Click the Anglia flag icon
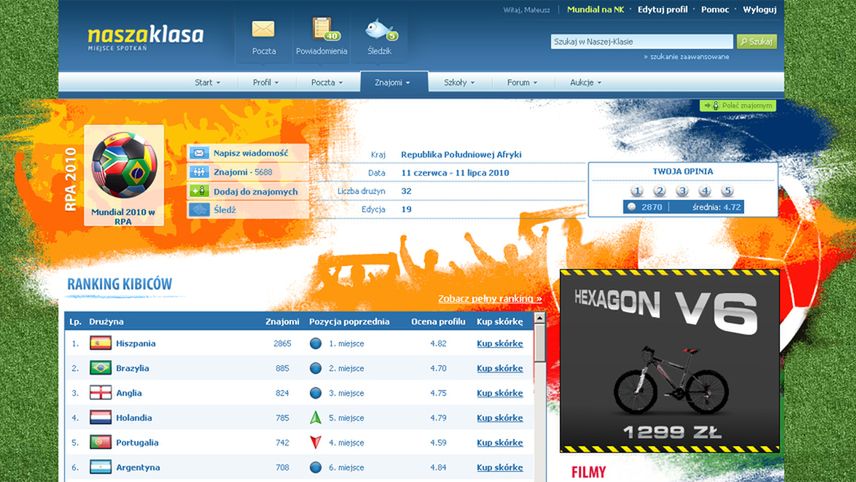The width and height of the screenshot is (856, 482). coord(100,392)
